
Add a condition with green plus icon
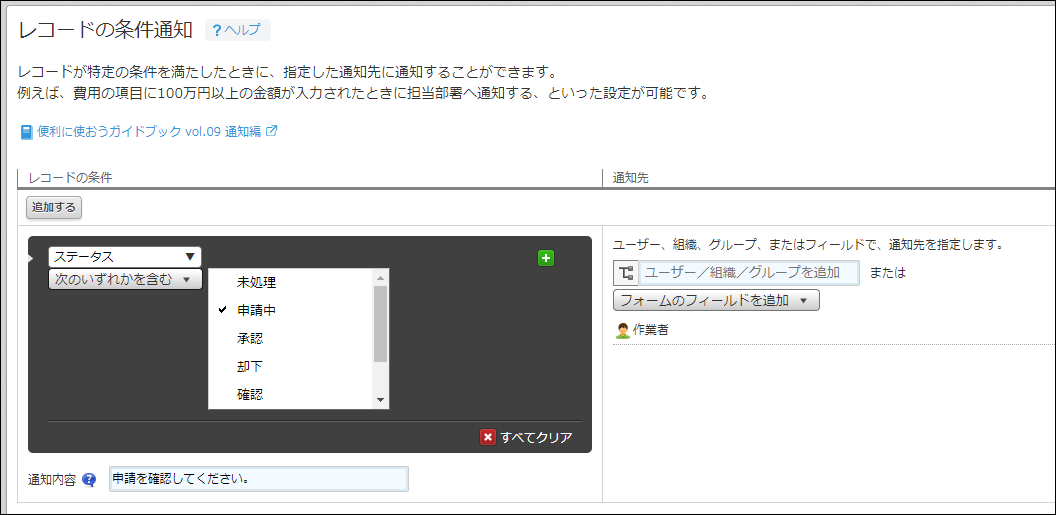[546, 258]
